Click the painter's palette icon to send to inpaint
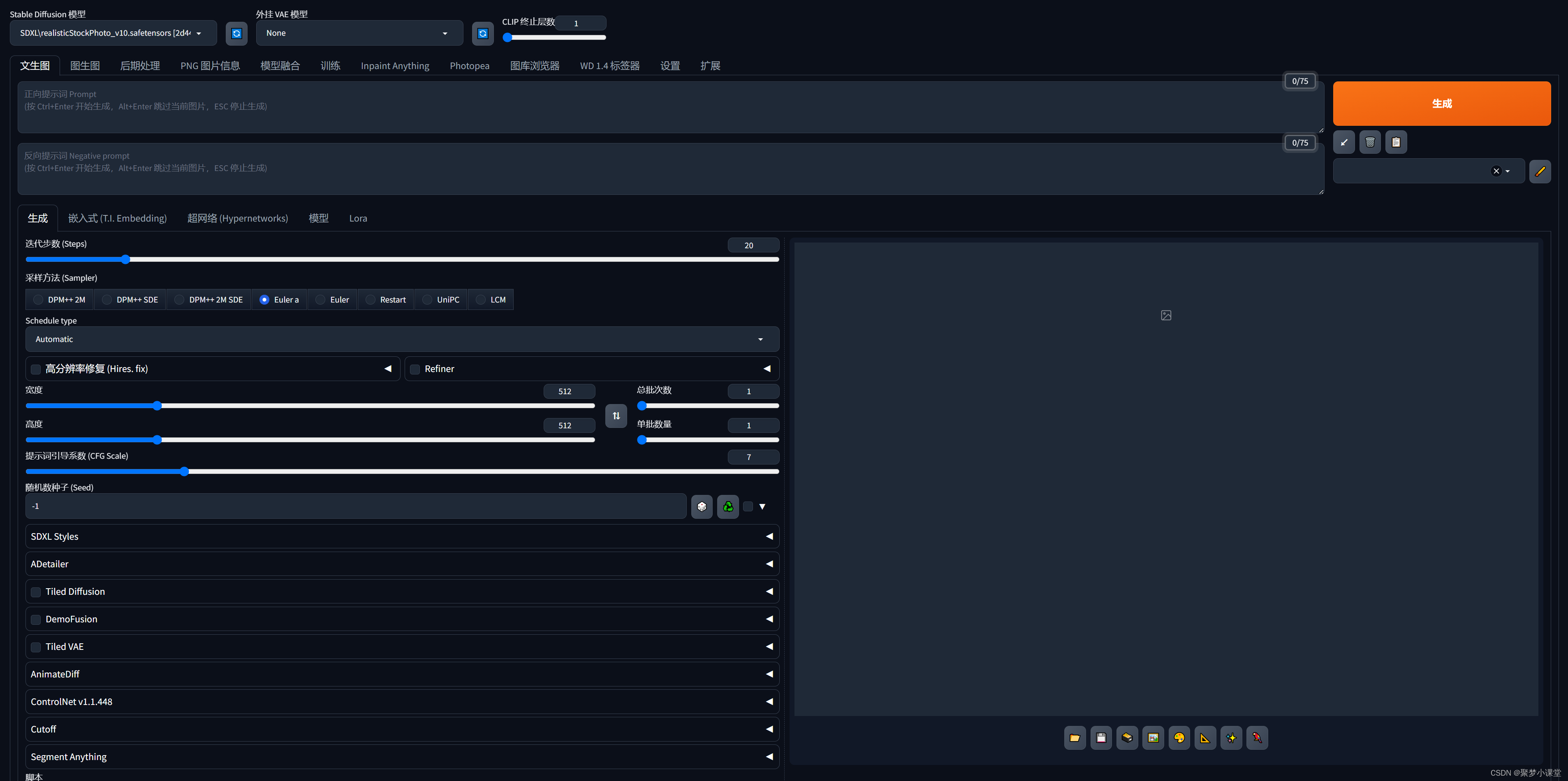 1179,738
